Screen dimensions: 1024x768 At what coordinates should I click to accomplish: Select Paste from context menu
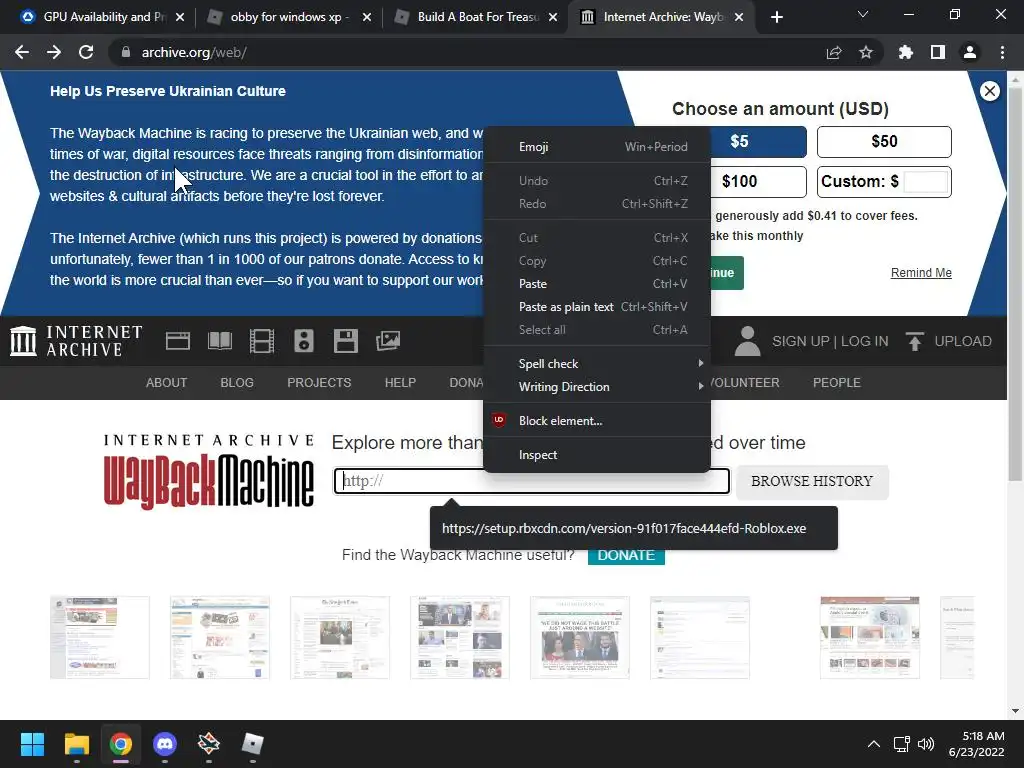tap(597, 283)
